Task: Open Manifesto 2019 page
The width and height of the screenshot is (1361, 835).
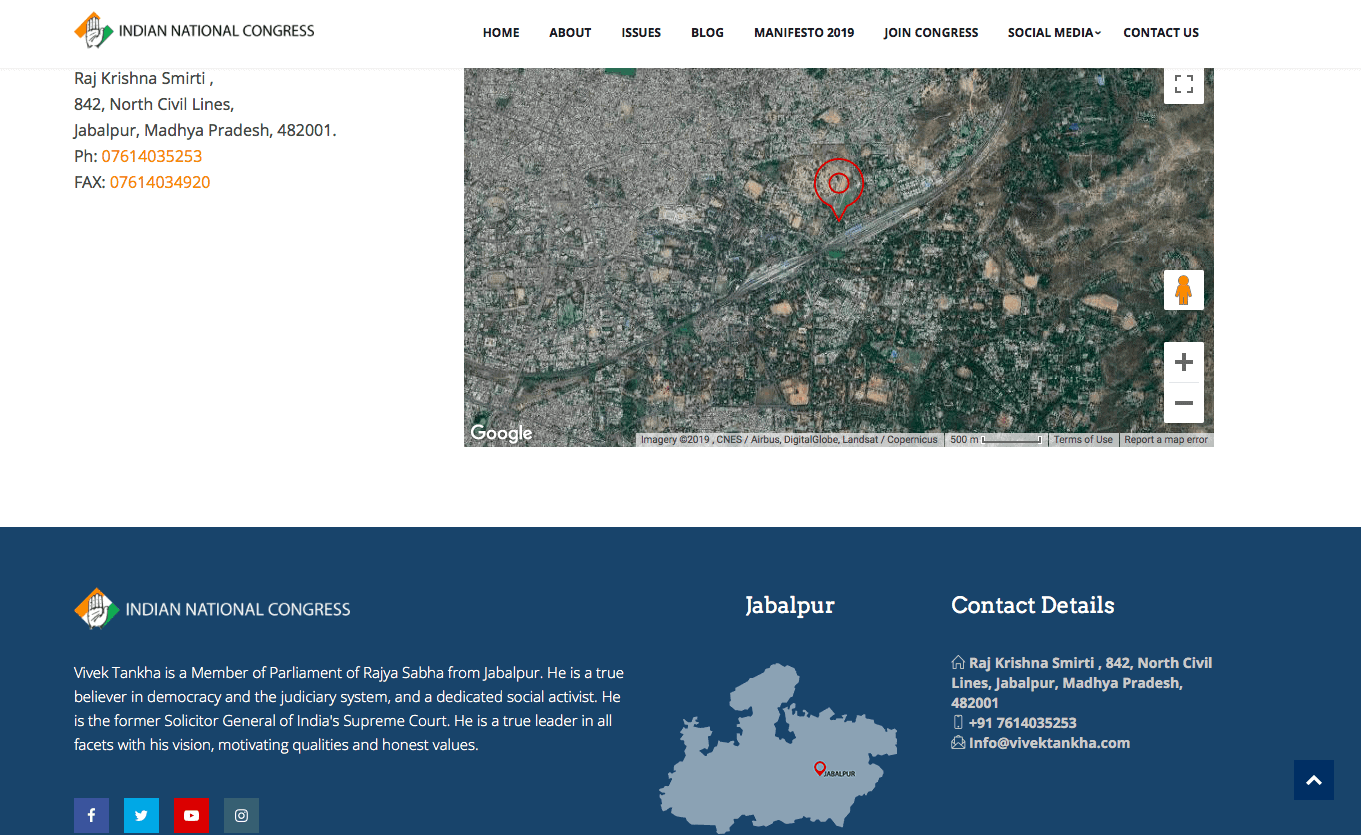Action: pyautogui.click(x=804, y=33)
